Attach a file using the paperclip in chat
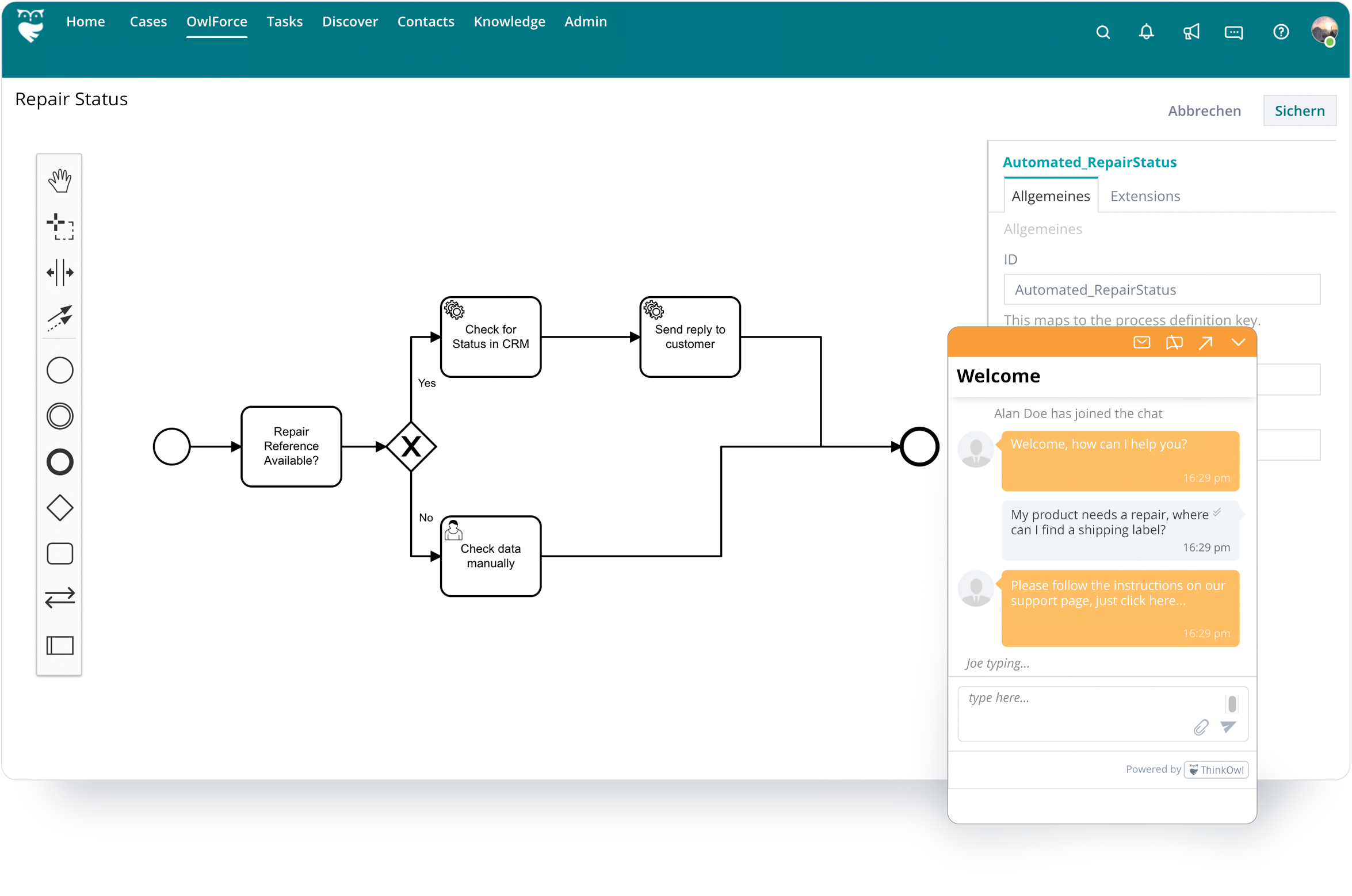 click(x=1201, y=728)
